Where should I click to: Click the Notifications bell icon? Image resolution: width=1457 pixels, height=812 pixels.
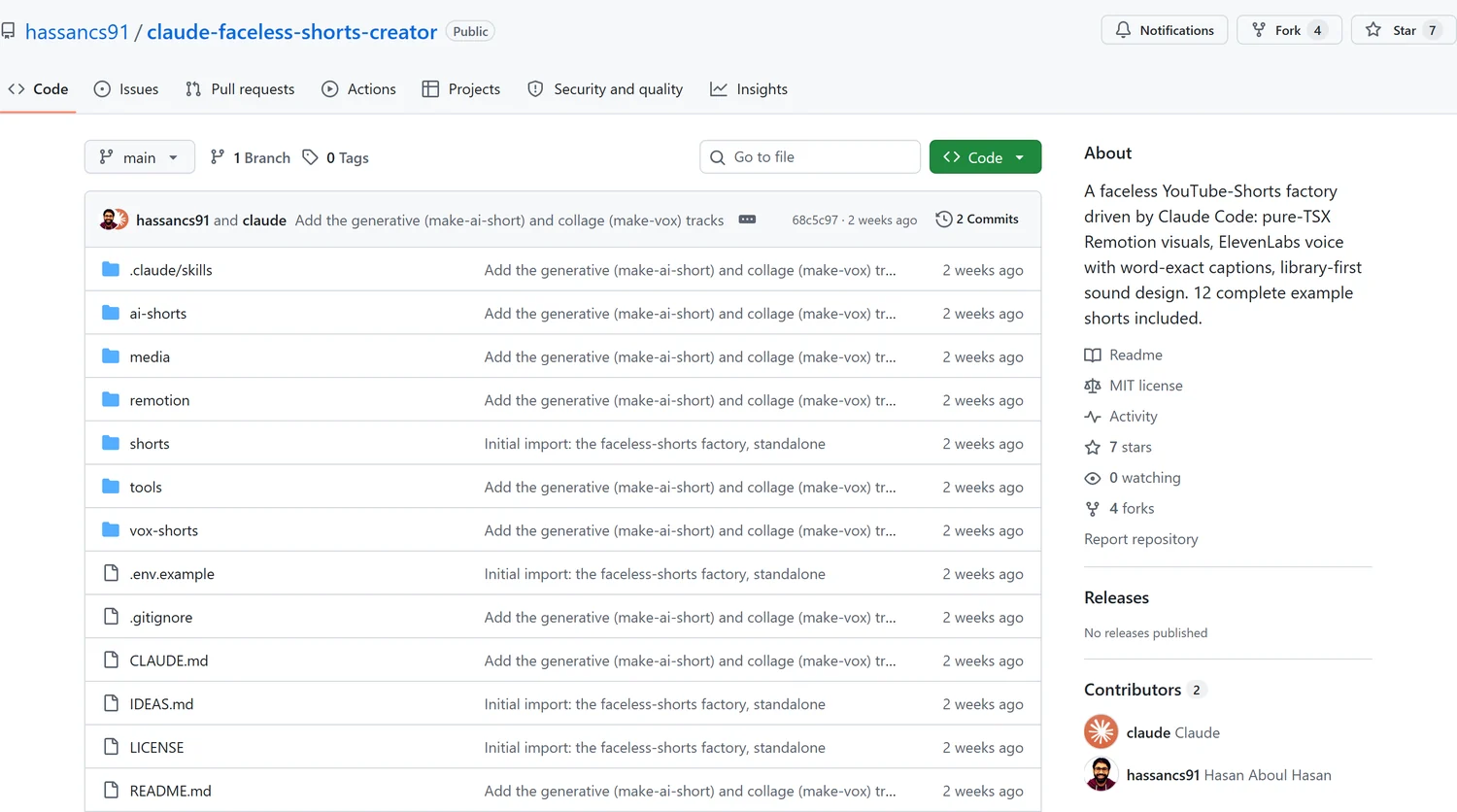(x=1123, y=30)
